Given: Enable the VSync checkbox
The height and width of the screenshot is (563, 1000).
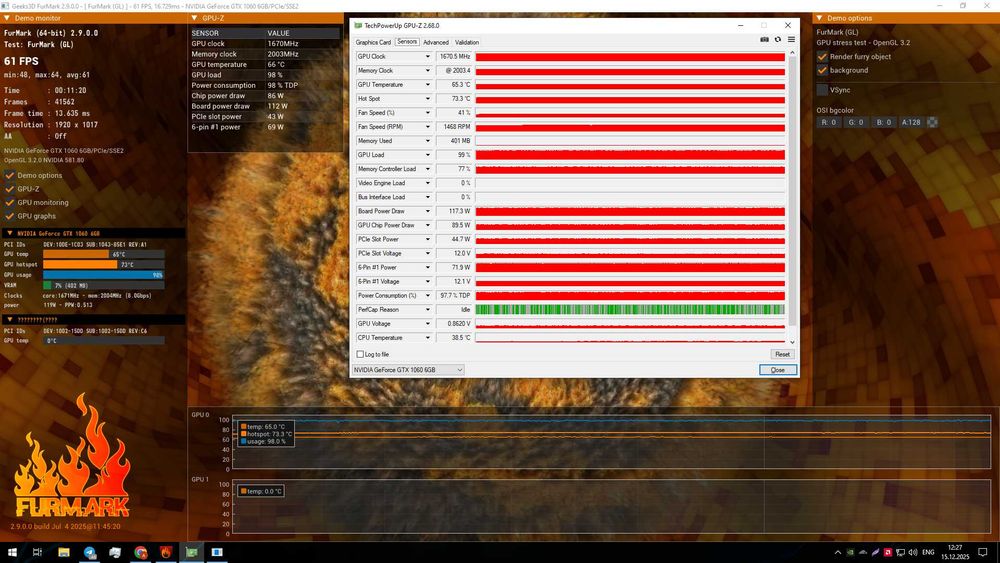Looking at the screenshot, I should (x=822, y=90).
